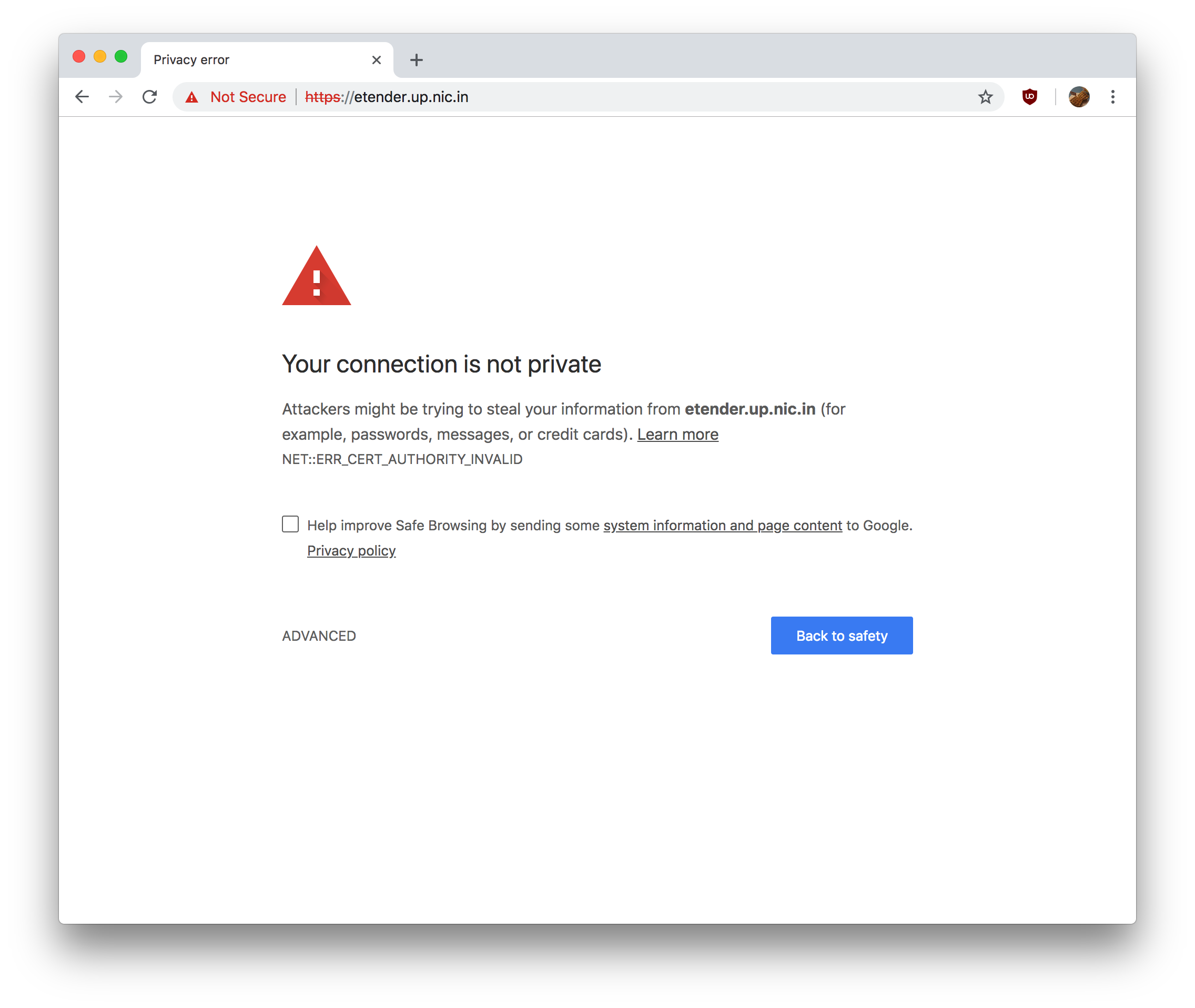1195x1008 pixels.
Task: Bookmark this page via the star icon
Action: click(985, 97)
